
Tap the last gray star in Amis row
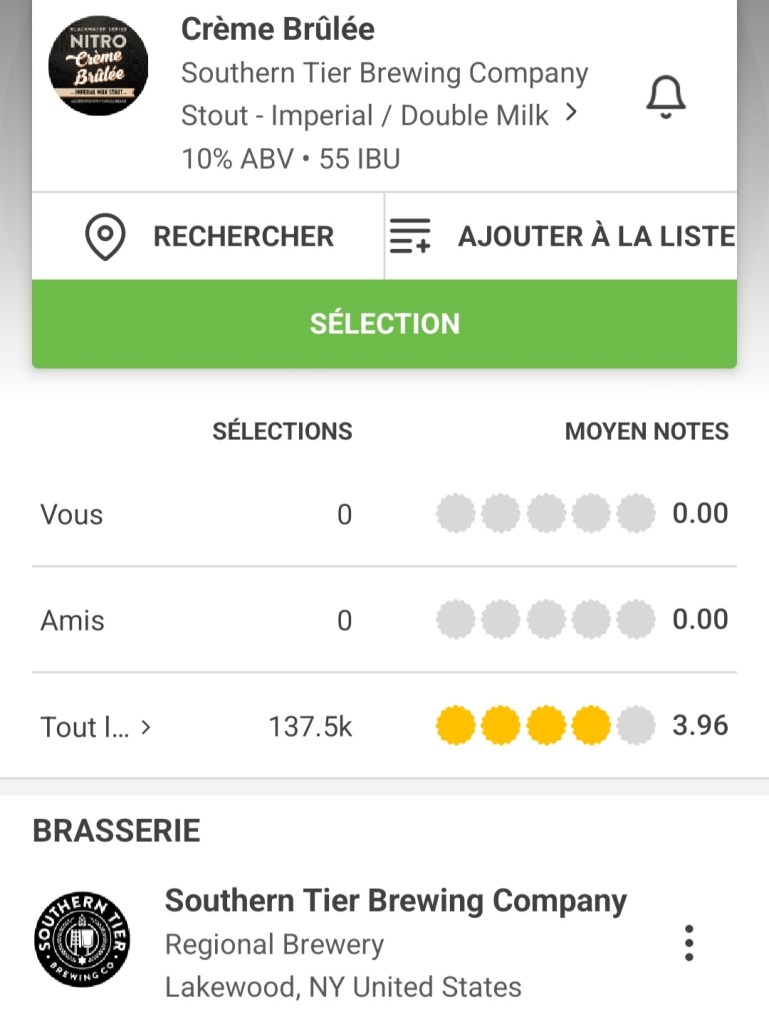tap(635, 621)
